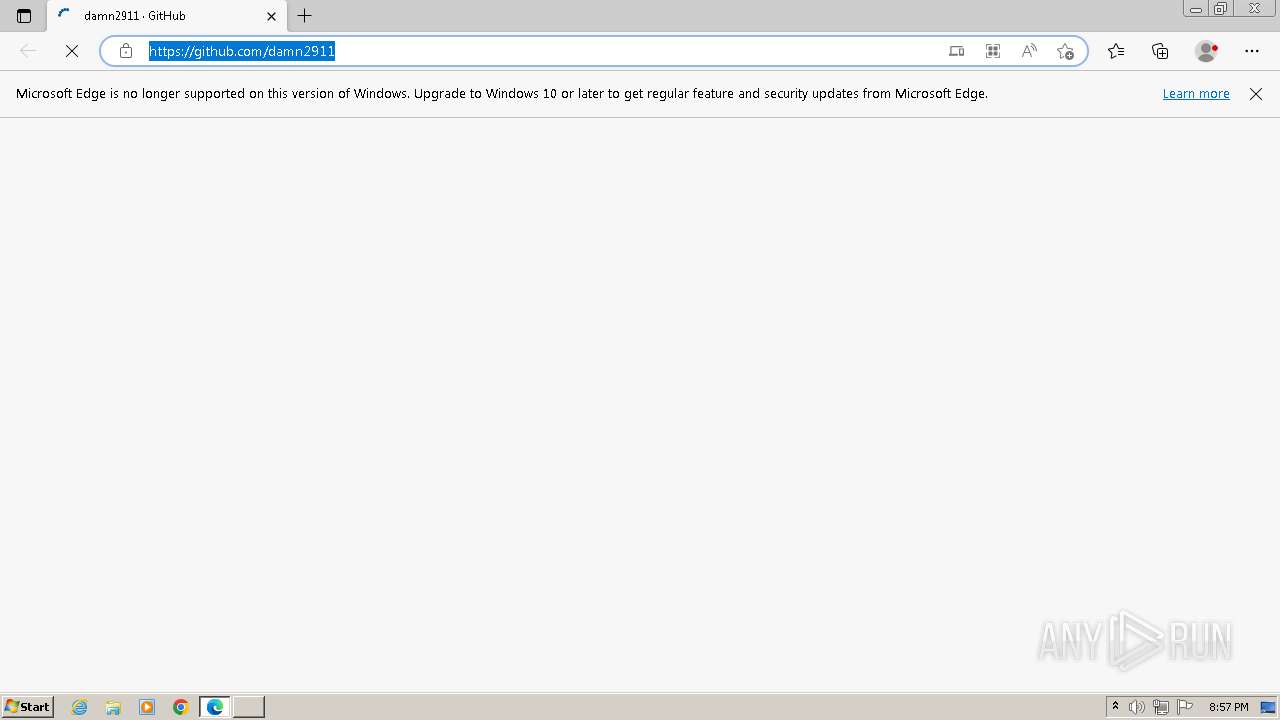1280x720 pixels.
Task: Open File Explorer from taskbar
Action: click(x=113, y=707)
